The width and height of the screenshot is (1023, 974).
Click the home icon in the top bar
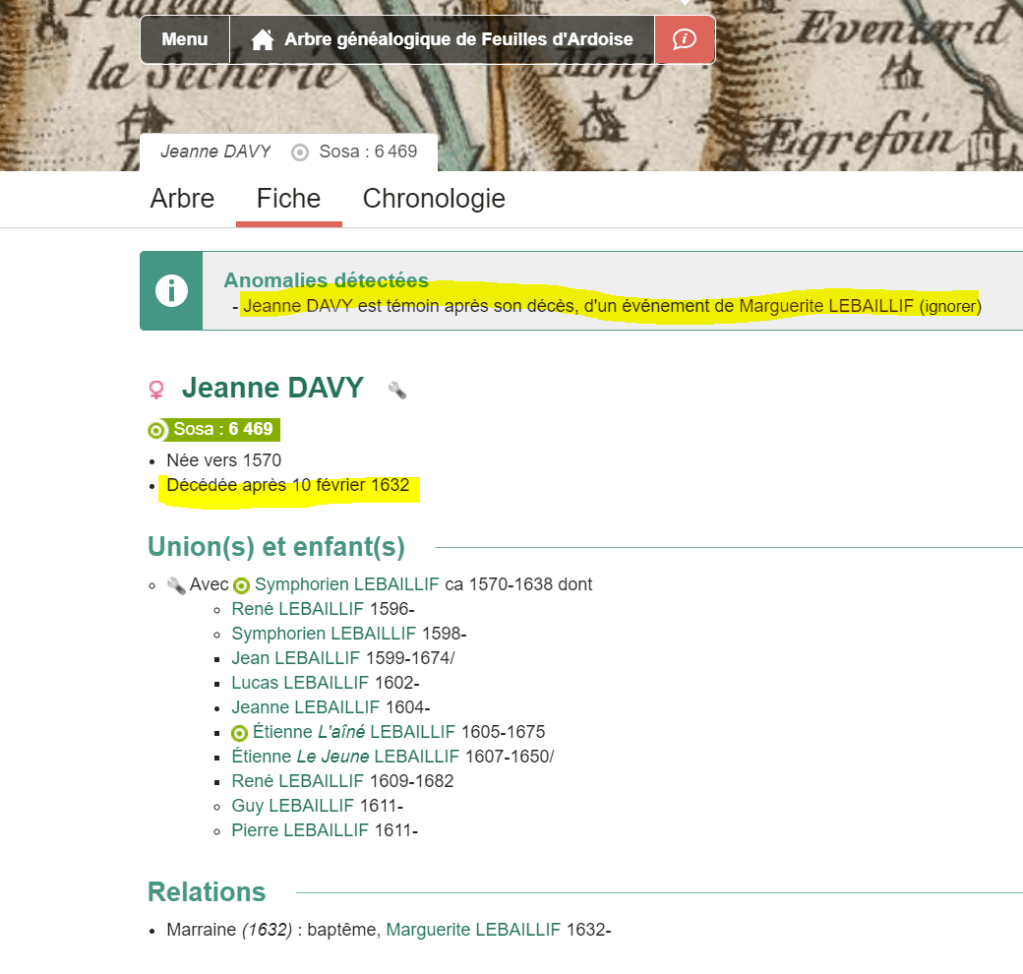click(x=262, y=40)
